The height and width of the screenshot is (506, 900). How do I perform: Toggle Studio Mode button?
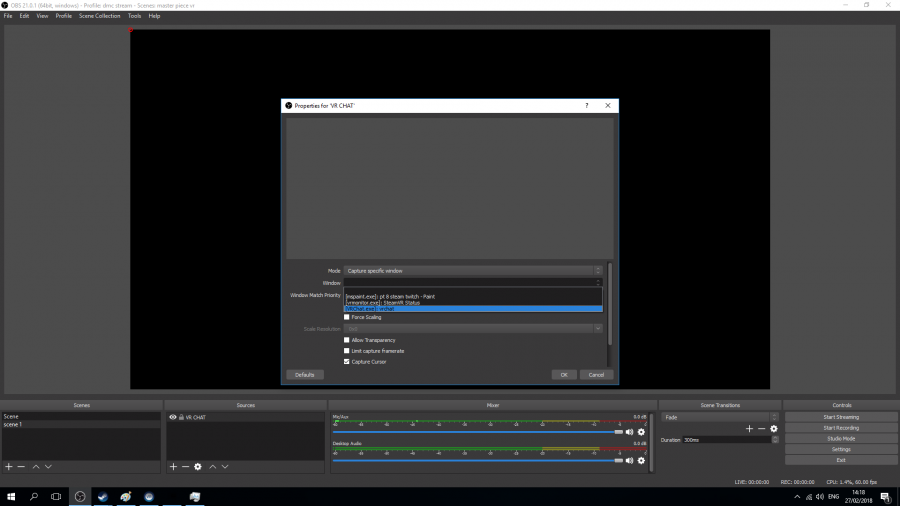click(x=841, y=438)
